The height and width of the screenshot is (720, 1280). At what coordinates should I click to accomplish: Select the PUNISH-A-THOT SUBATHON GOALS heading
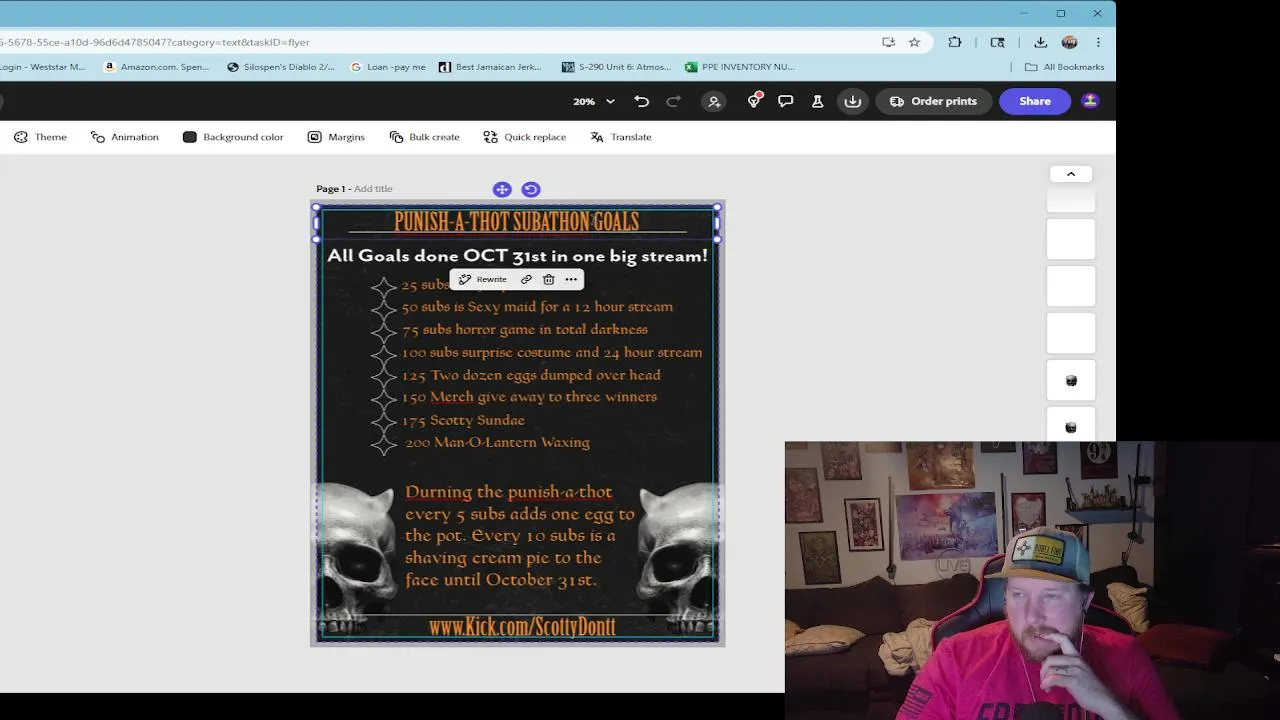pos(516,221)
